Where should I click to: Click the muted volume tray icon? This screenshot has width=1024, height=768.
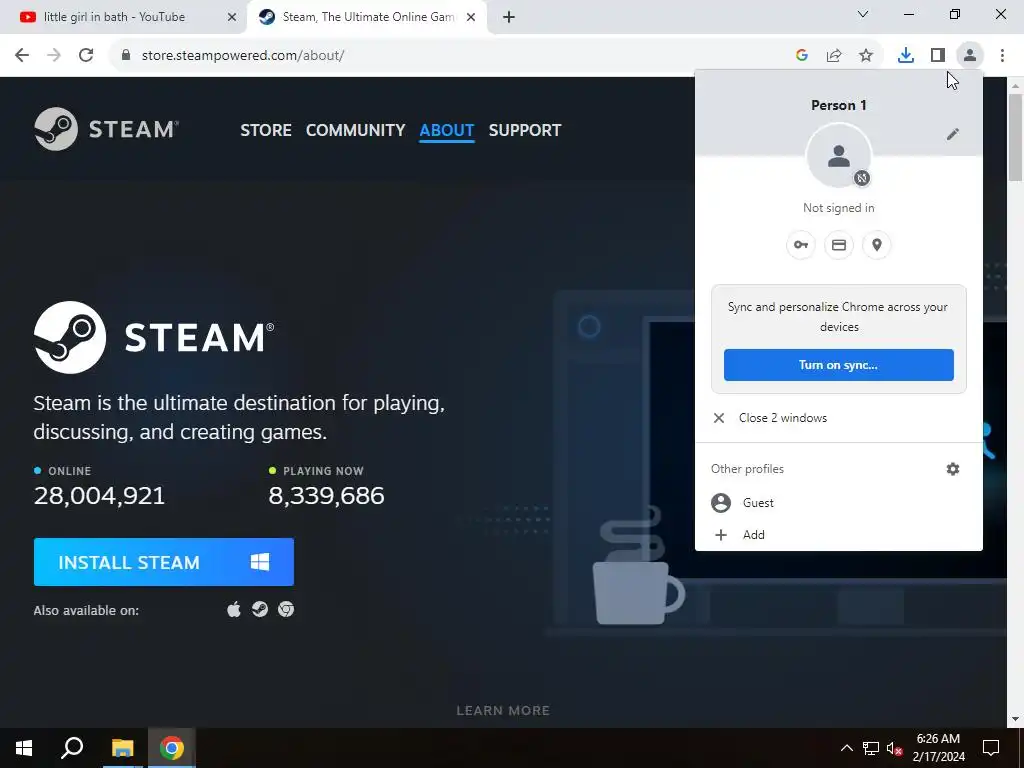(x=895, y=748)
